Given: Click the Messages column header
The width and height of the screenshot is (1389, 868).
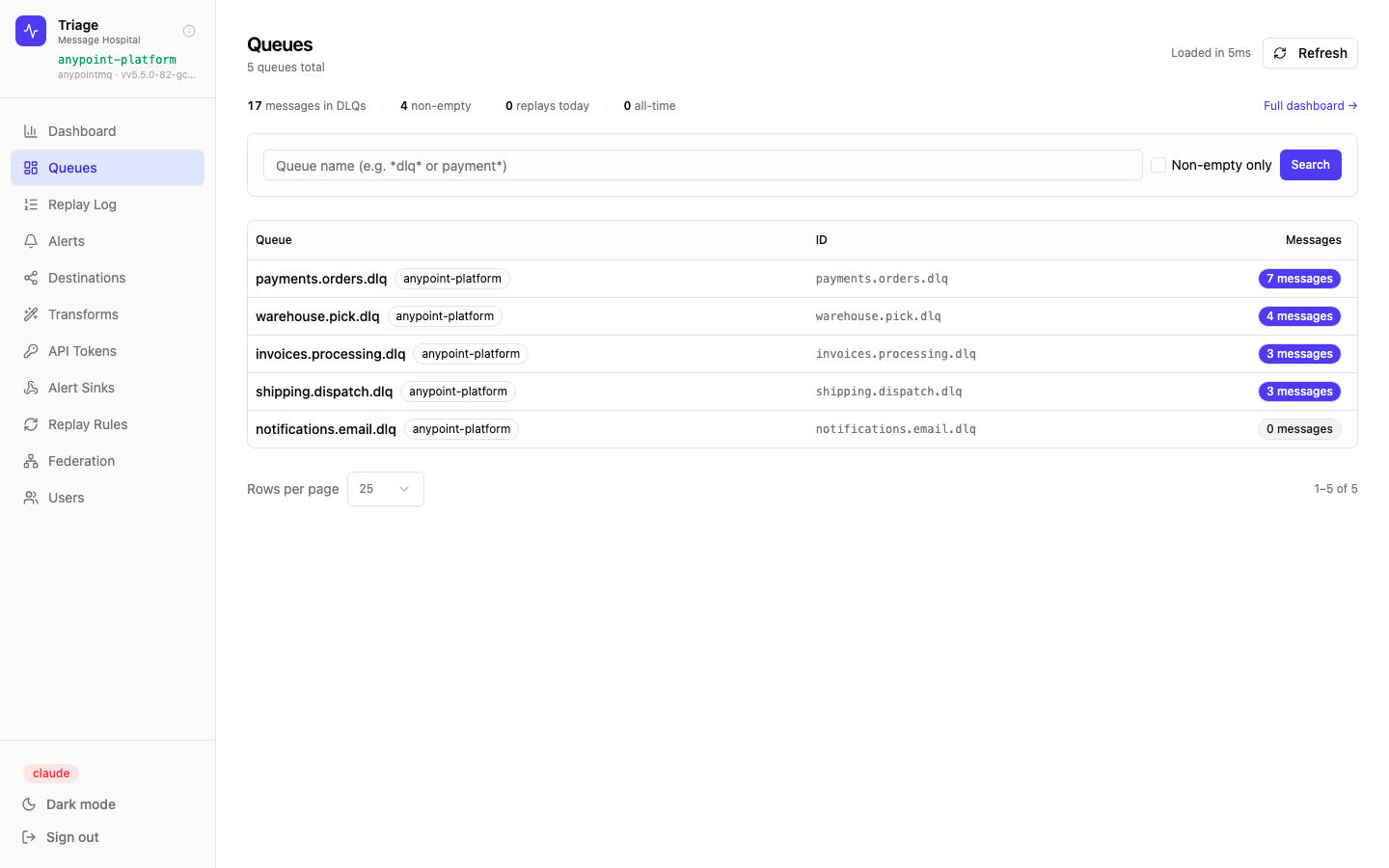Looking at the screenshot, I should coord(1313,240).
